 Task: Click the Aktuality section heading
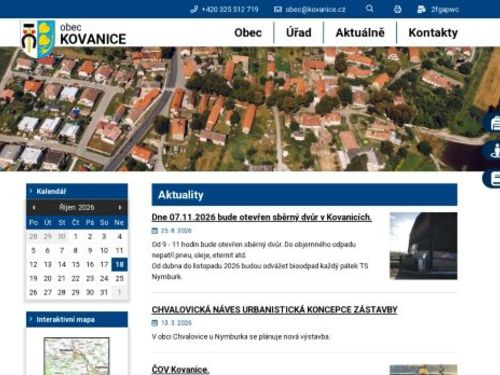pos(181,195)
